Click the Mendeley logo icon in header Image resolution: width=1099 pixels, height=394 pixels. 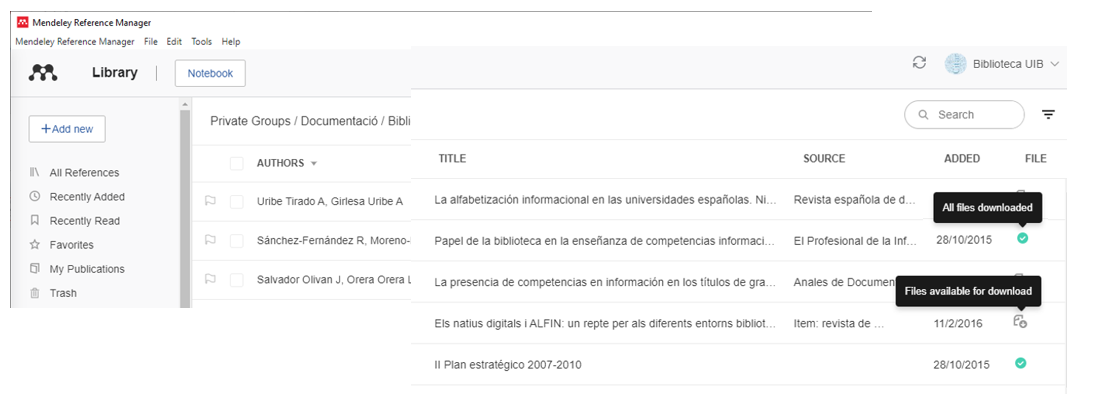(43, 73)
